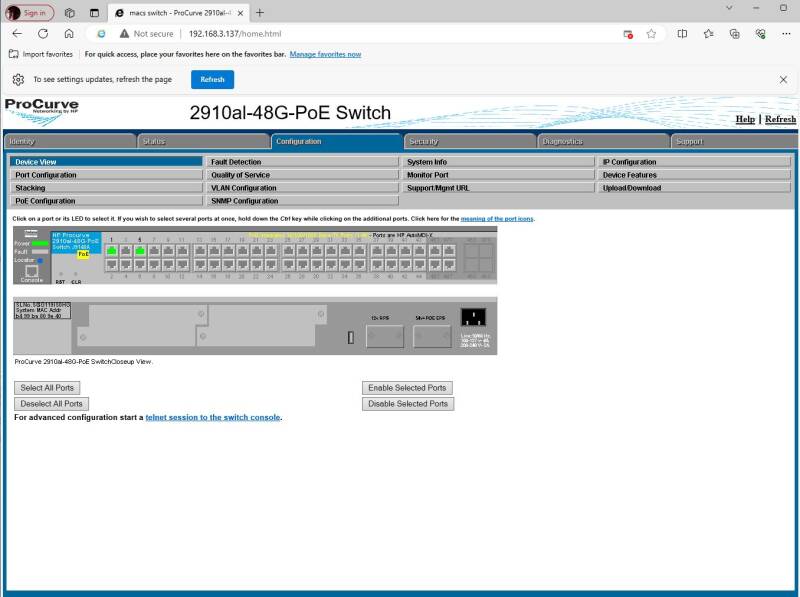Click Select All Ports button
Screen dimensions: 800x597
point(47,388)
